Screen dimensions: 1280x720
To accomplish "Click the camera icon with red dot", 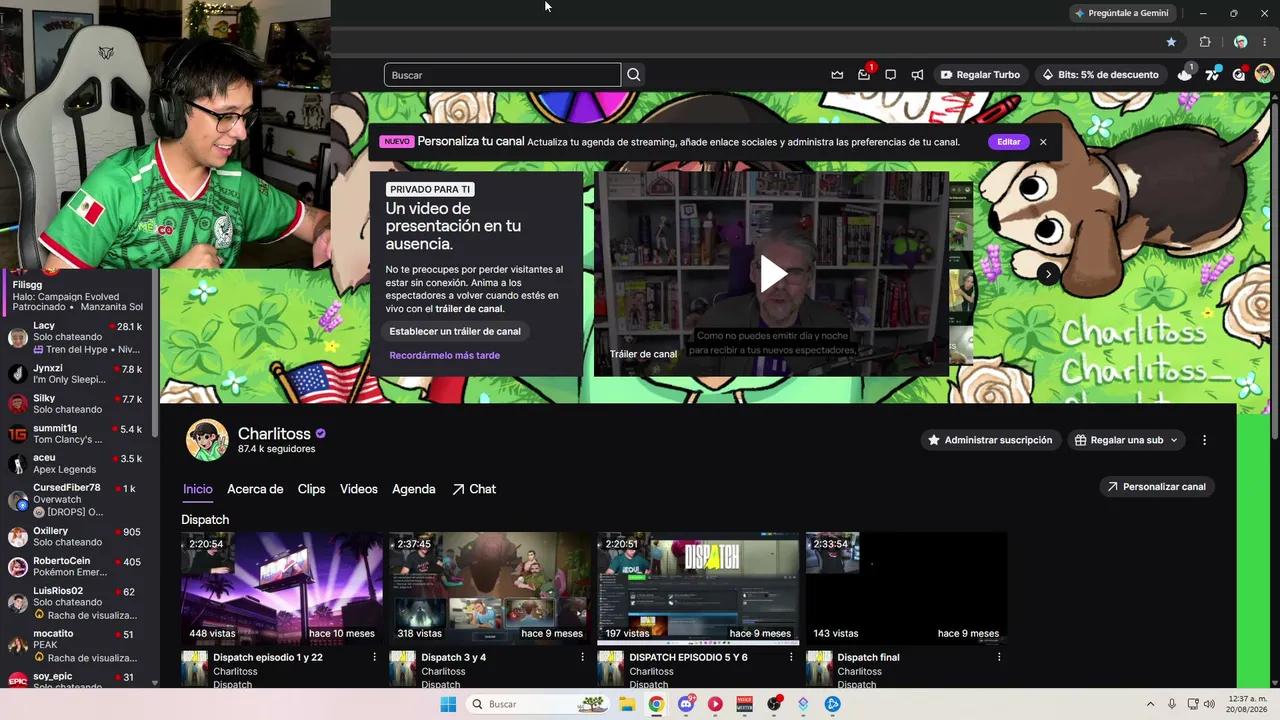I will [1238, 75].
